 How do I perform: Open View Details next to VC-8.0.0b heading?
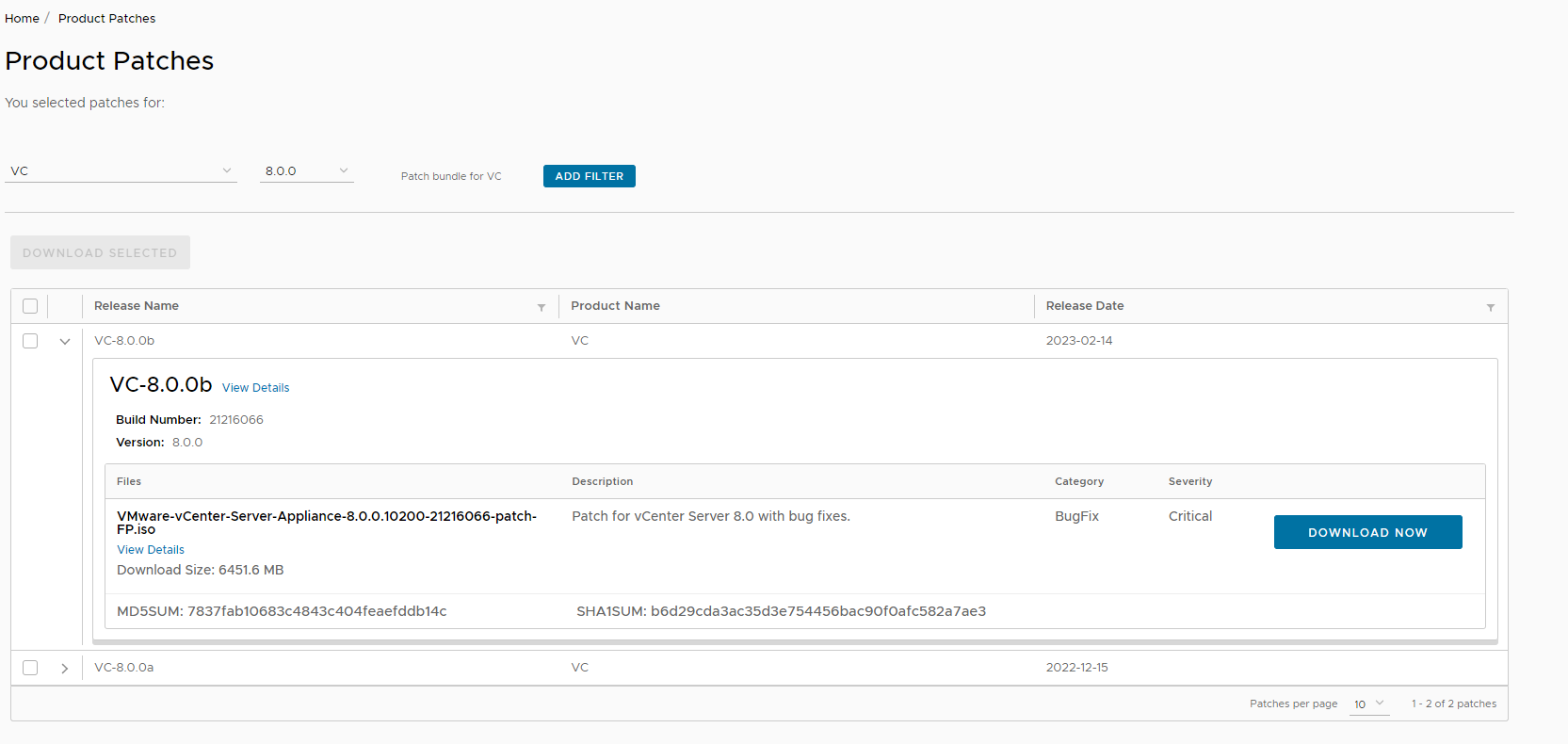click(255, 387)
